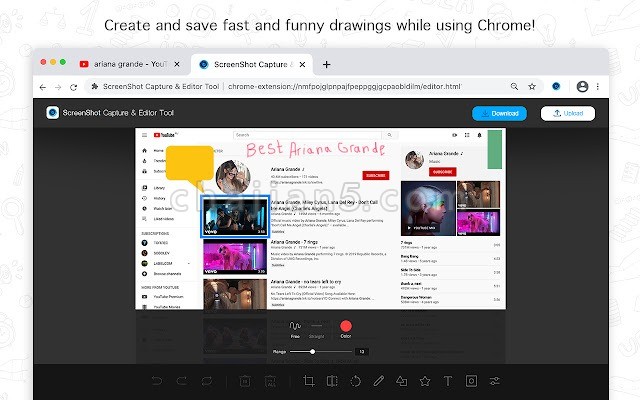Open the red Color picker

coord(346,326)
